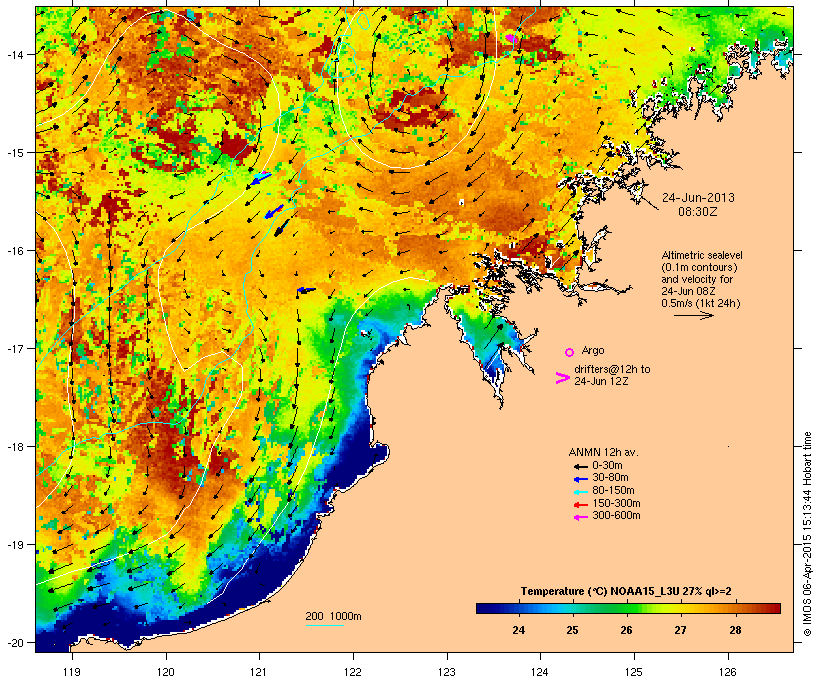Click the longitude label 125

tap(634, 672)
